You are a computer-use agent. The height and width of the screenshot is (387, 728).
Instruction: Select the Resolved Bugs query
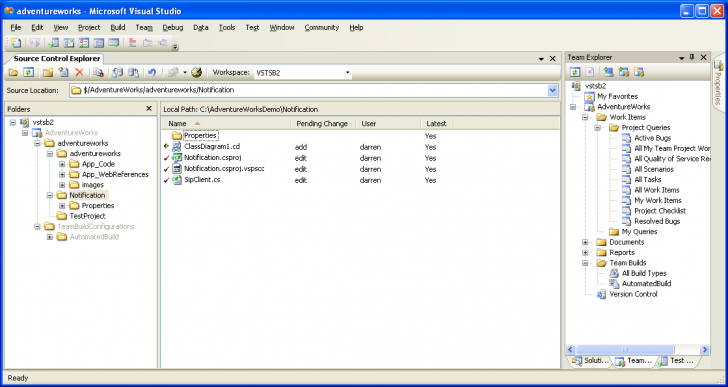click(x=657, y=221)
